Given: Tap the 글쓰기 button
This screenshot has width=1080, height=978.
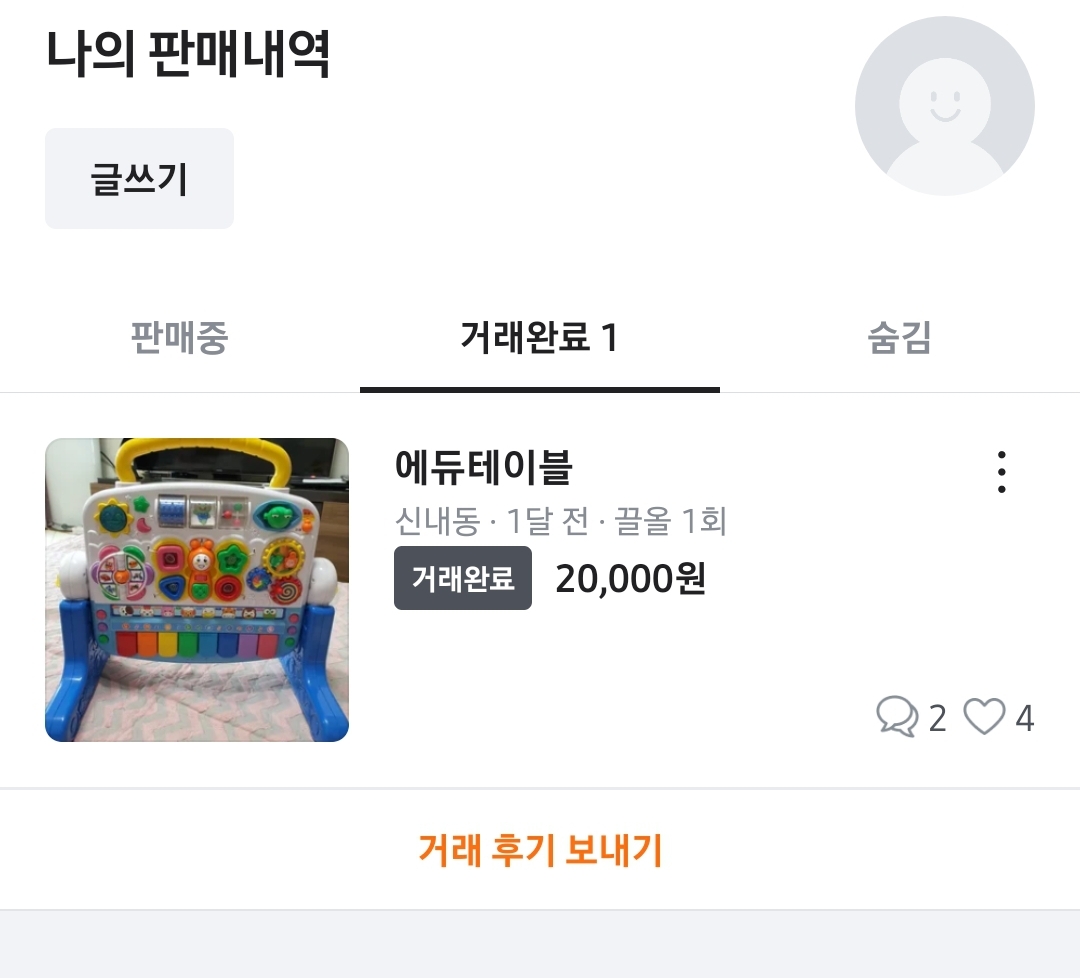Looking at the screenshot, I should 139,179.
